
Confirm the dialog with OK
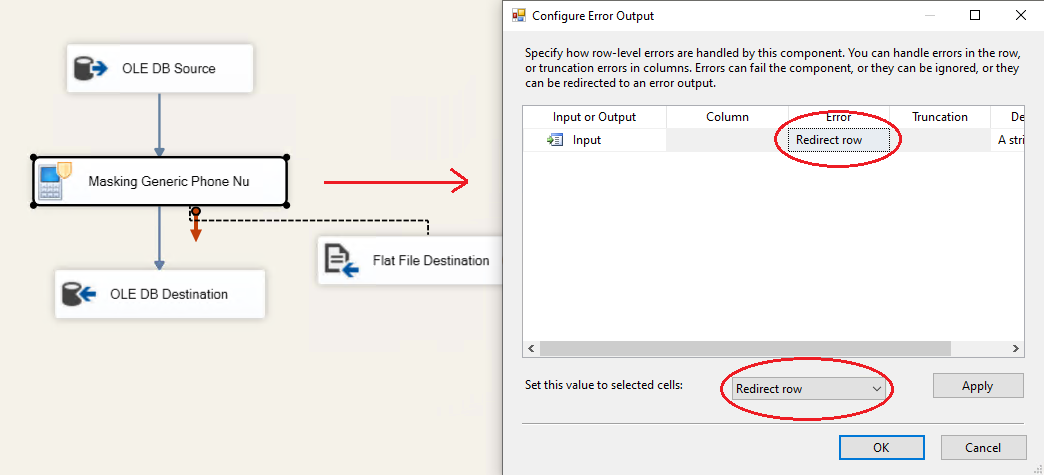880,447
